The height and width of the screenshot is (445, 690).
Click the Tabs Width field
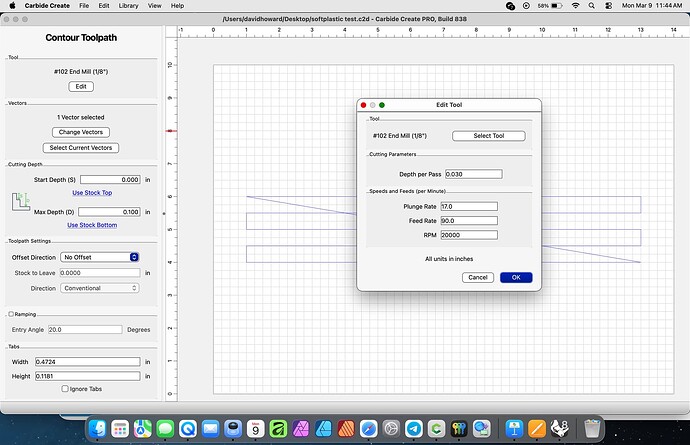pos(88,362)
